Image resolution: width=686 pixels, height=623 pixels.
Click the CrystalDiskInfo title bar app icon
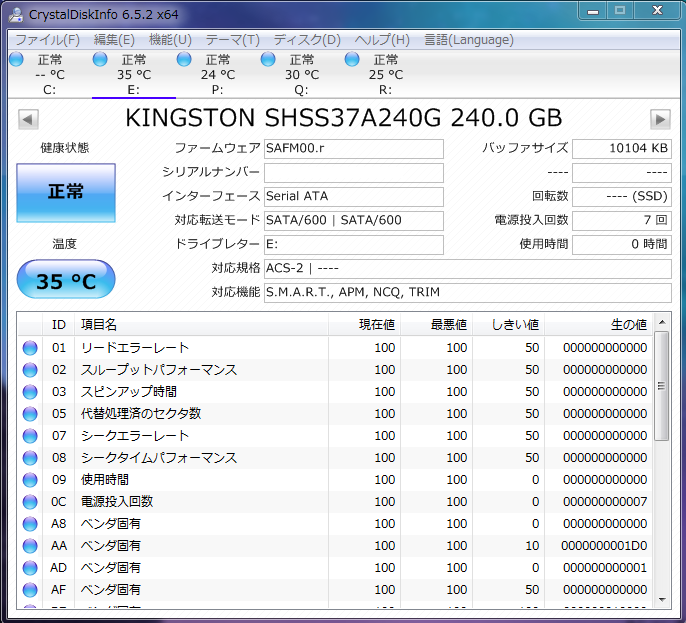click(16, 14)
